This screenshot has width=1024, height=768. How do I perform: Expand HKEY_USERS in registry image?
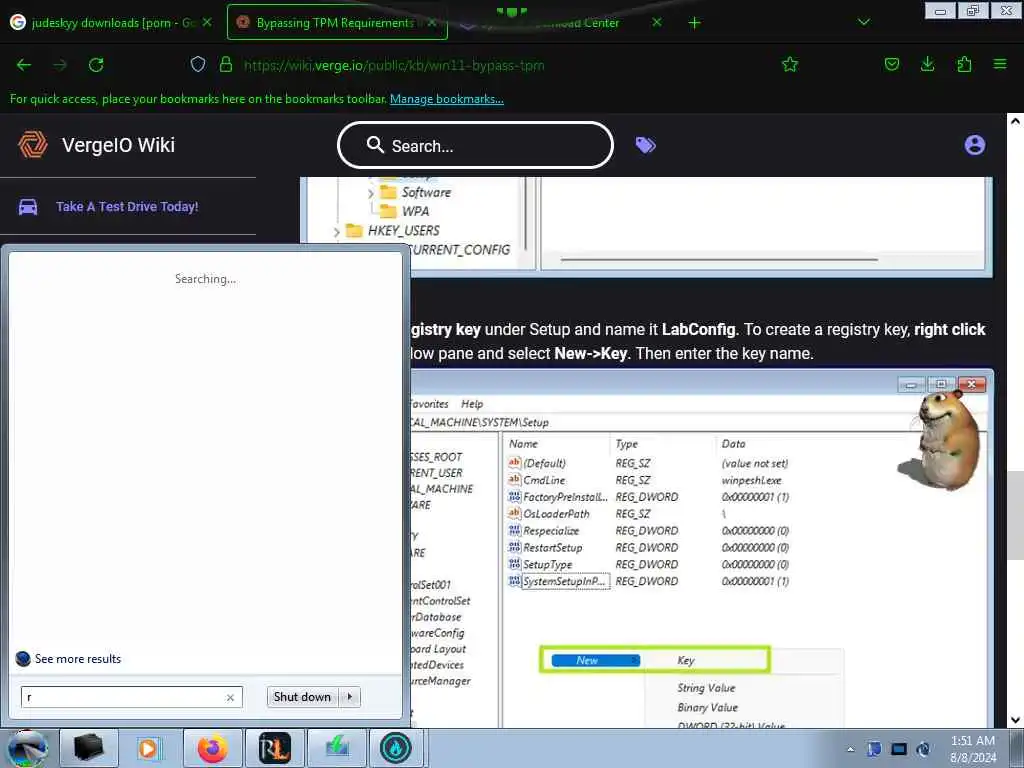(336, 231)
